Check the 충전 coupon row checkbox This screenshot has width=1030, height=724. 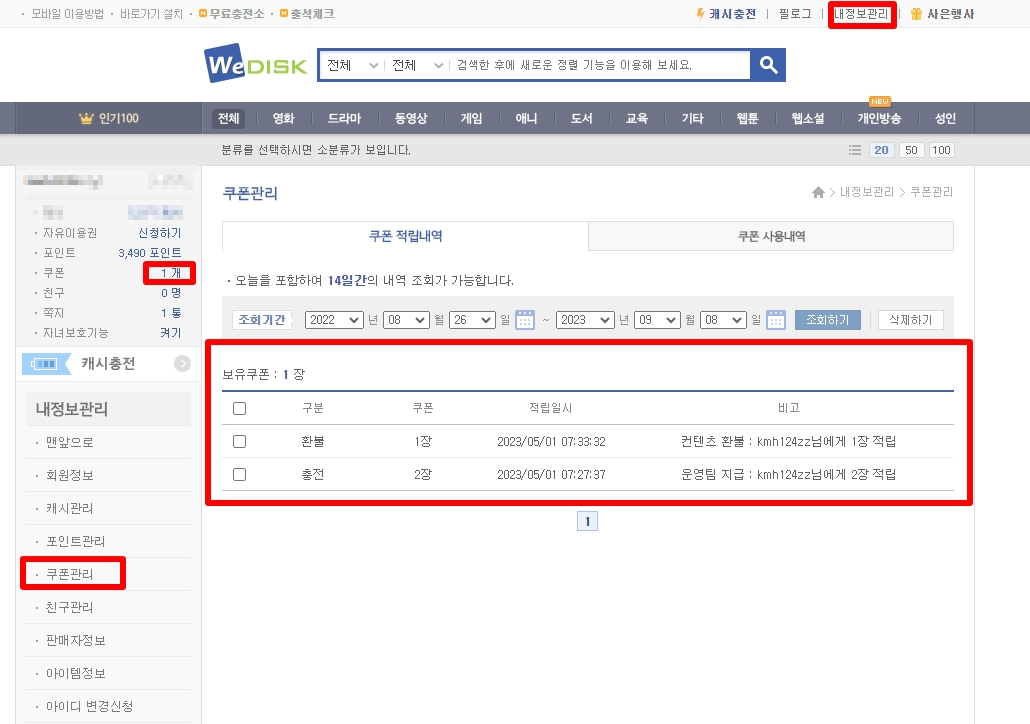click(239, 474)
